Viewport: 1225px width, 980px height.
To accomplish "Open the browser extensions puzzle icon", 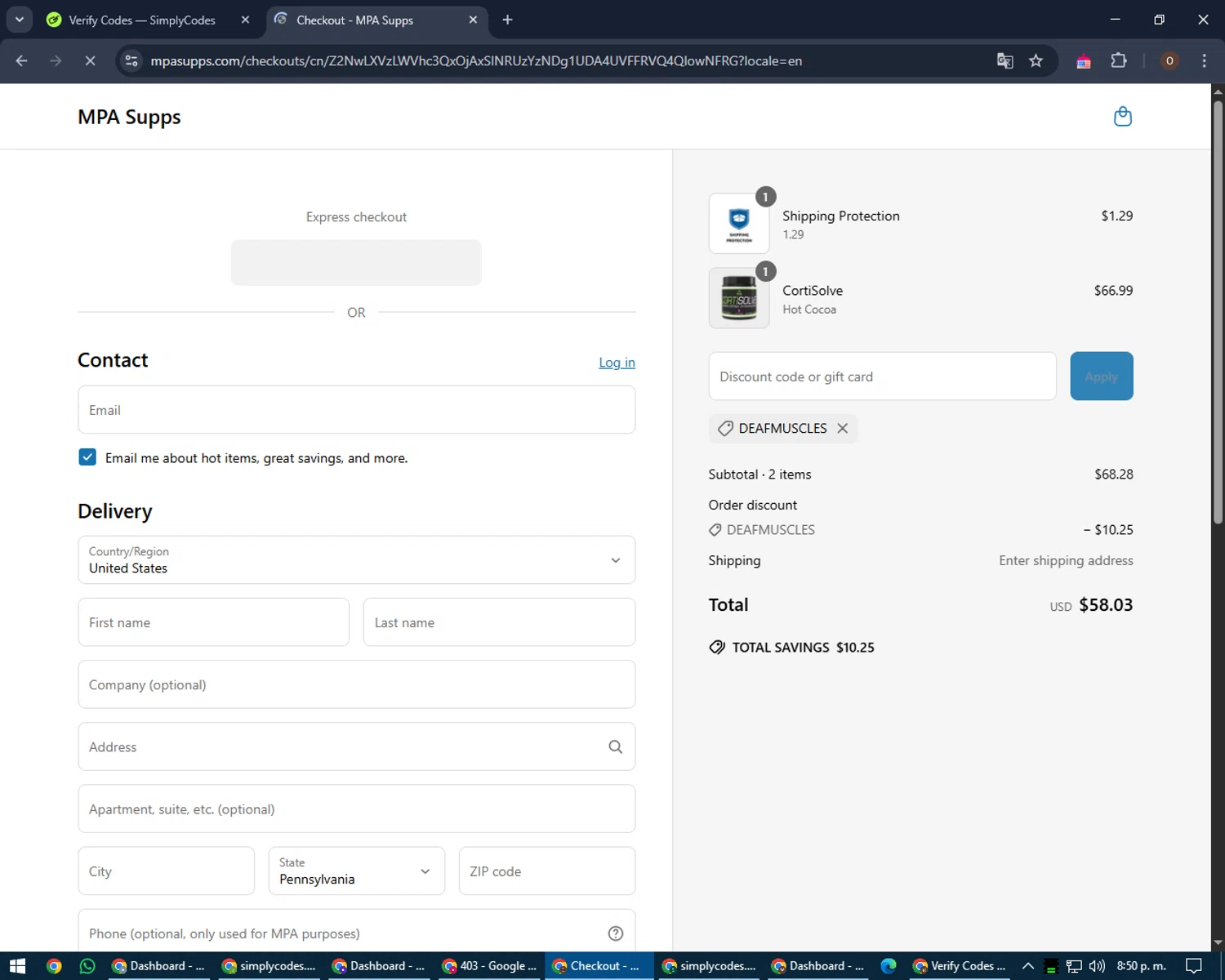I will (1119, 61).
